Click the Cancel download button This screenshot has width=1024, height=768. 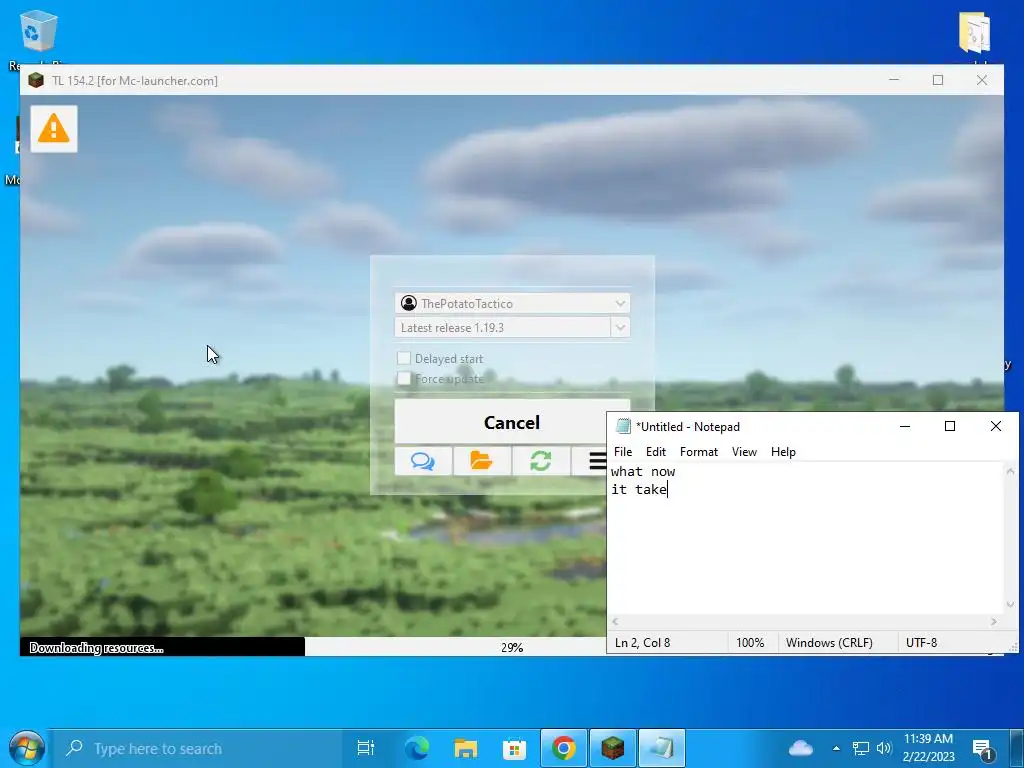512,422
